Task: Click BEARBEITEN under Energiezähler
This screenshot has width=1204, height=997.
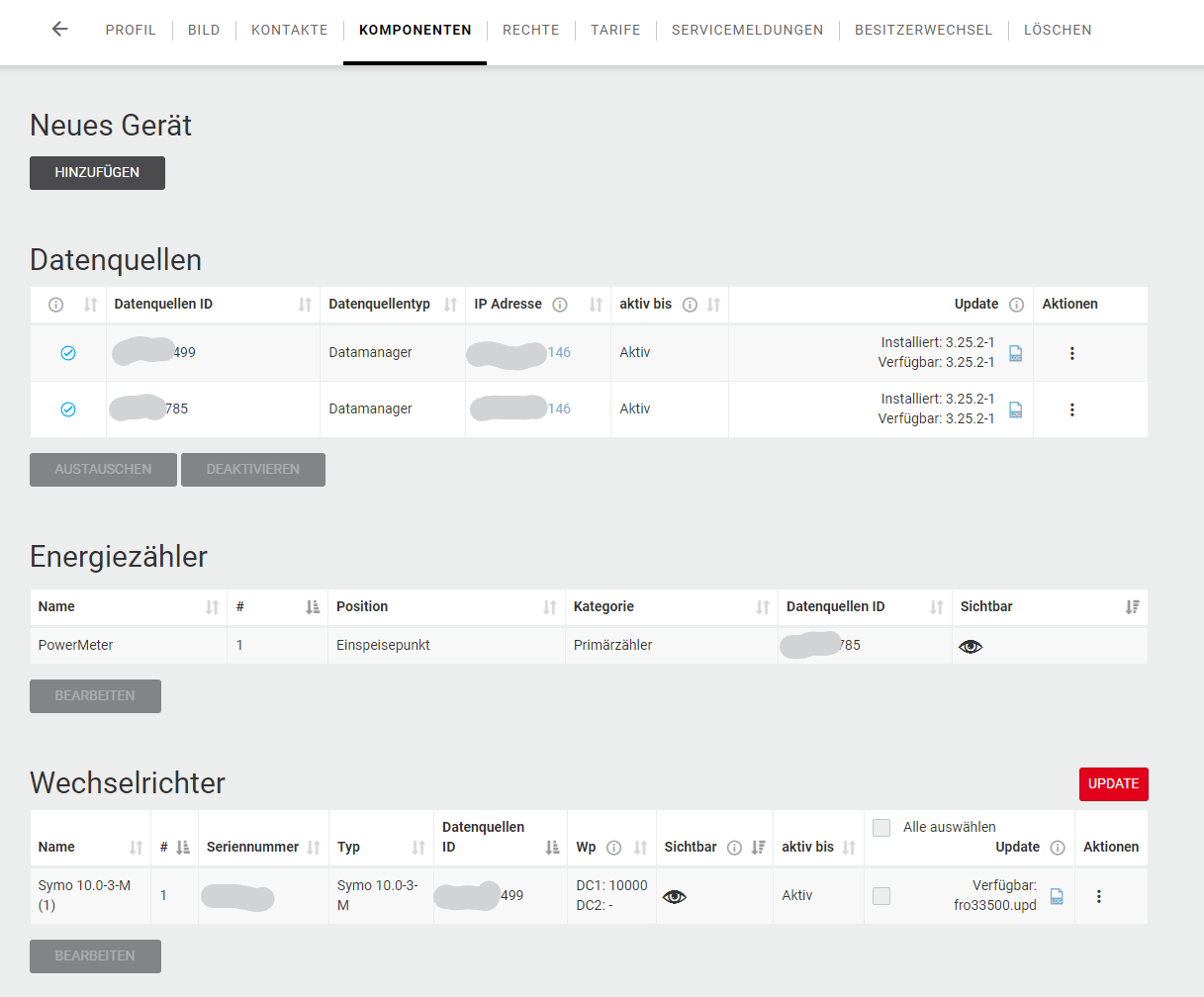Action: point(95,696)
